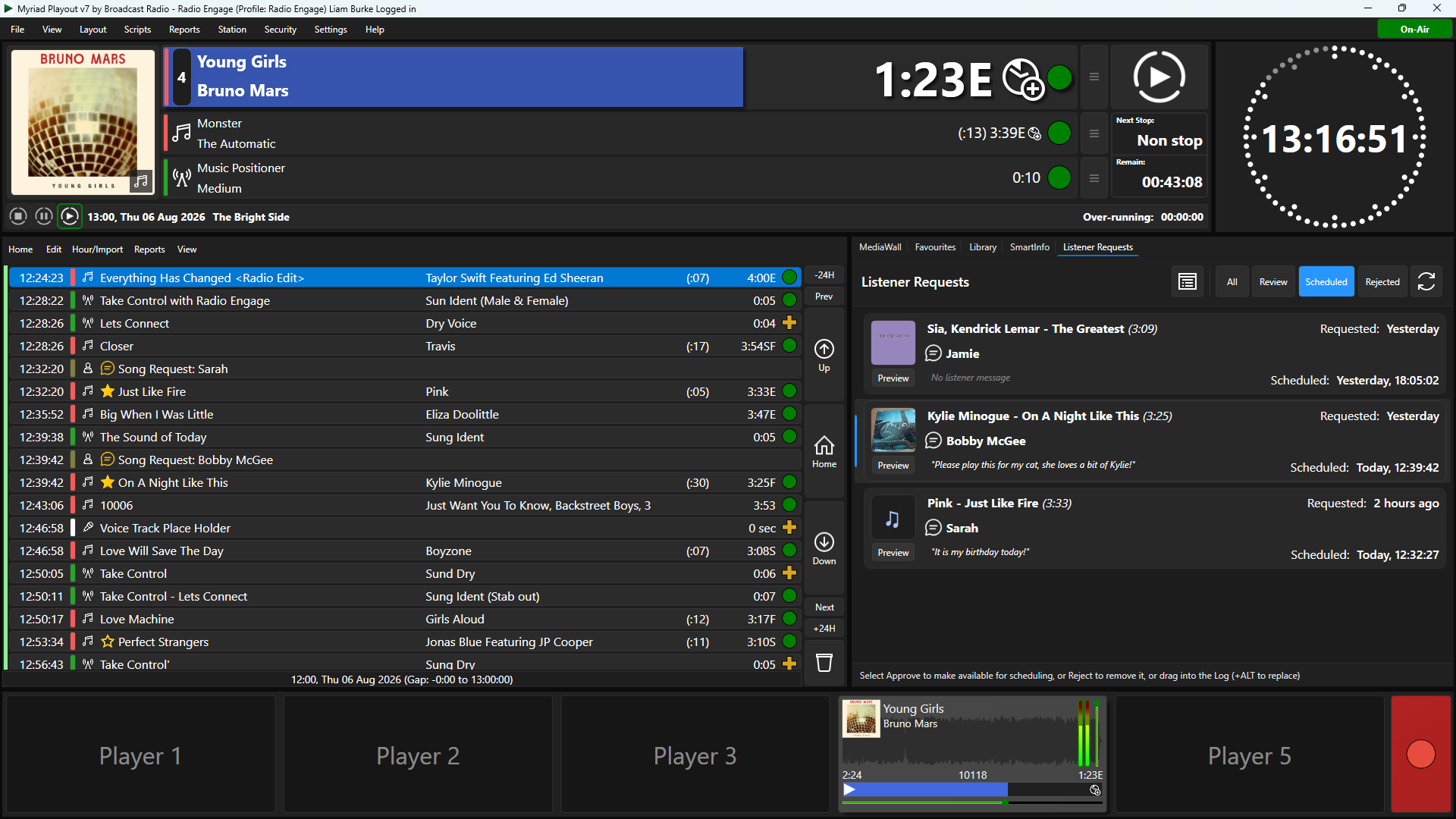Jump forward with the +24H button
This screenshot has width=1456, height=819.
pyautogui.click(x=824, y=629)
